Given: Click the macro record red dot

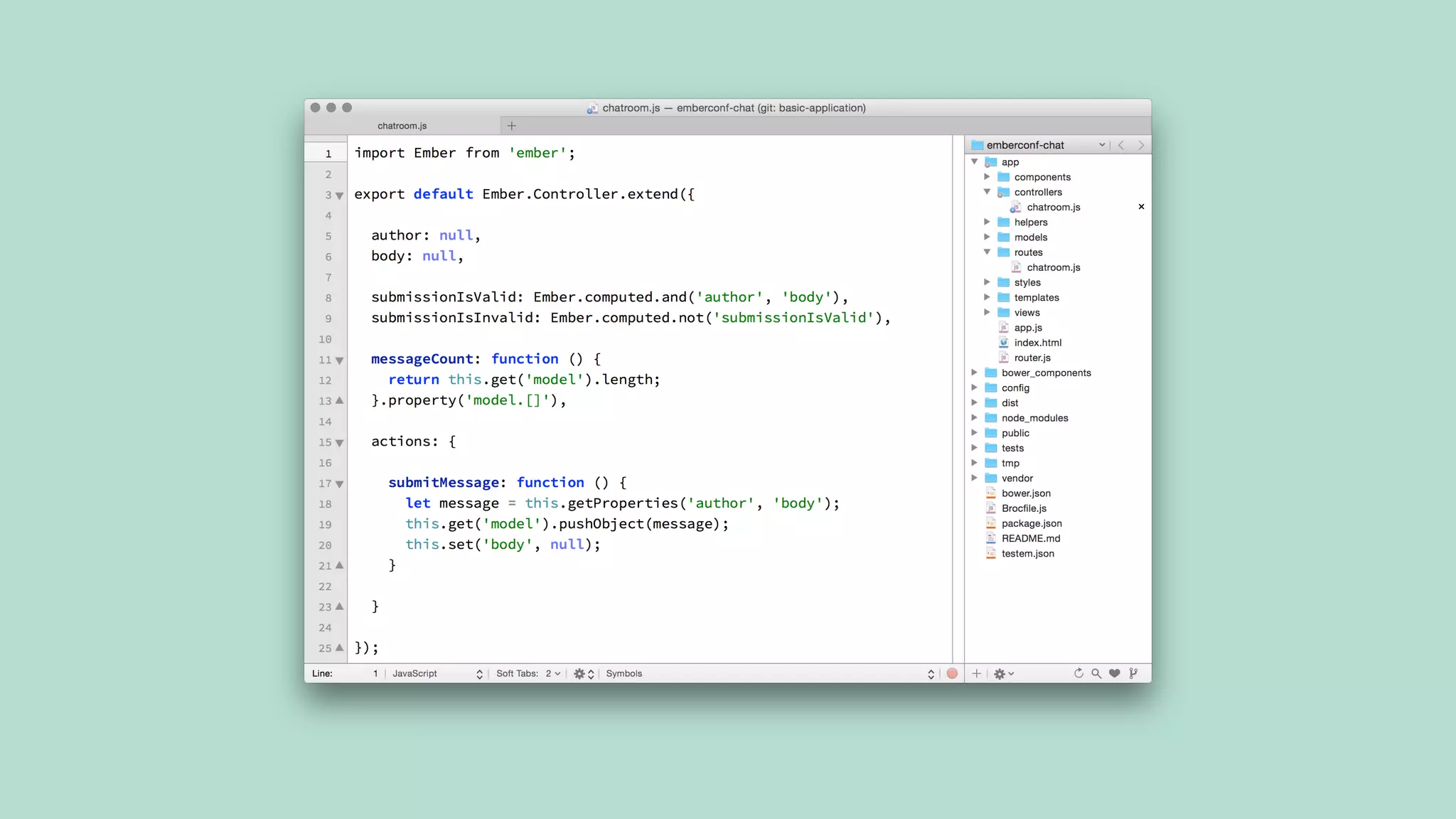Looking at the screenshot, I should 952,673.
